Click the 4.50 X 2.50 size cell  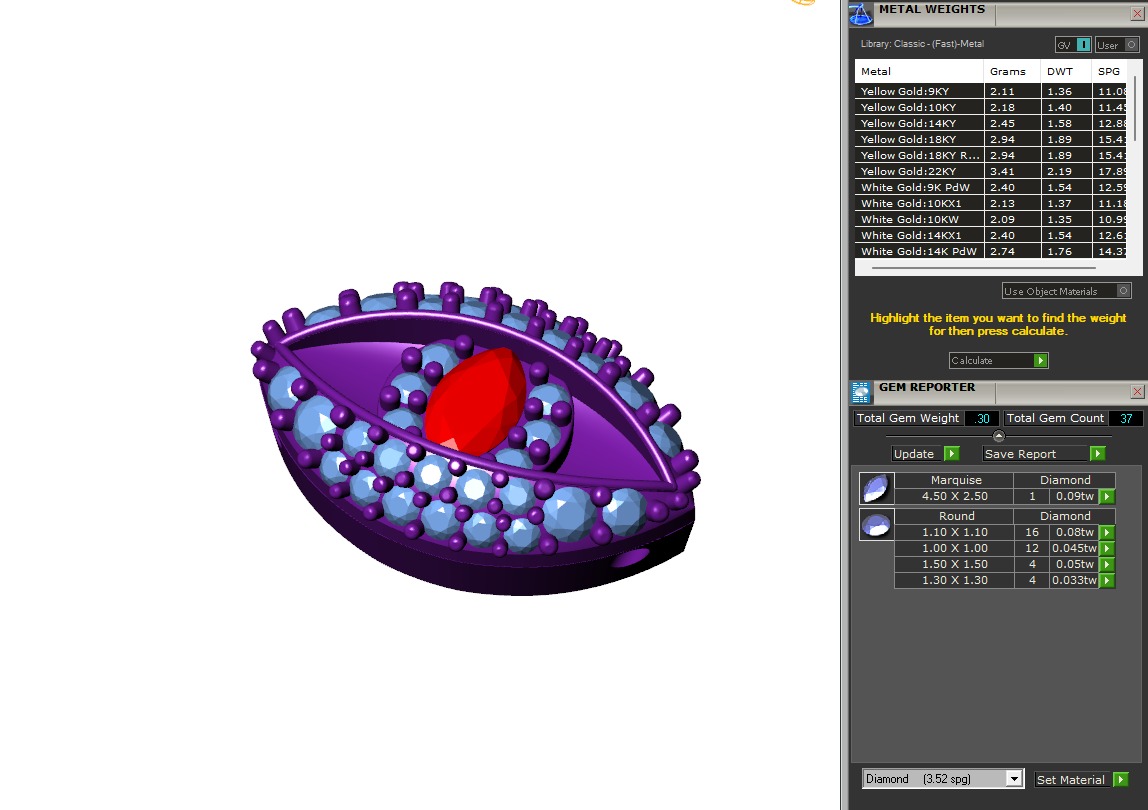click(x=955, y=497)
